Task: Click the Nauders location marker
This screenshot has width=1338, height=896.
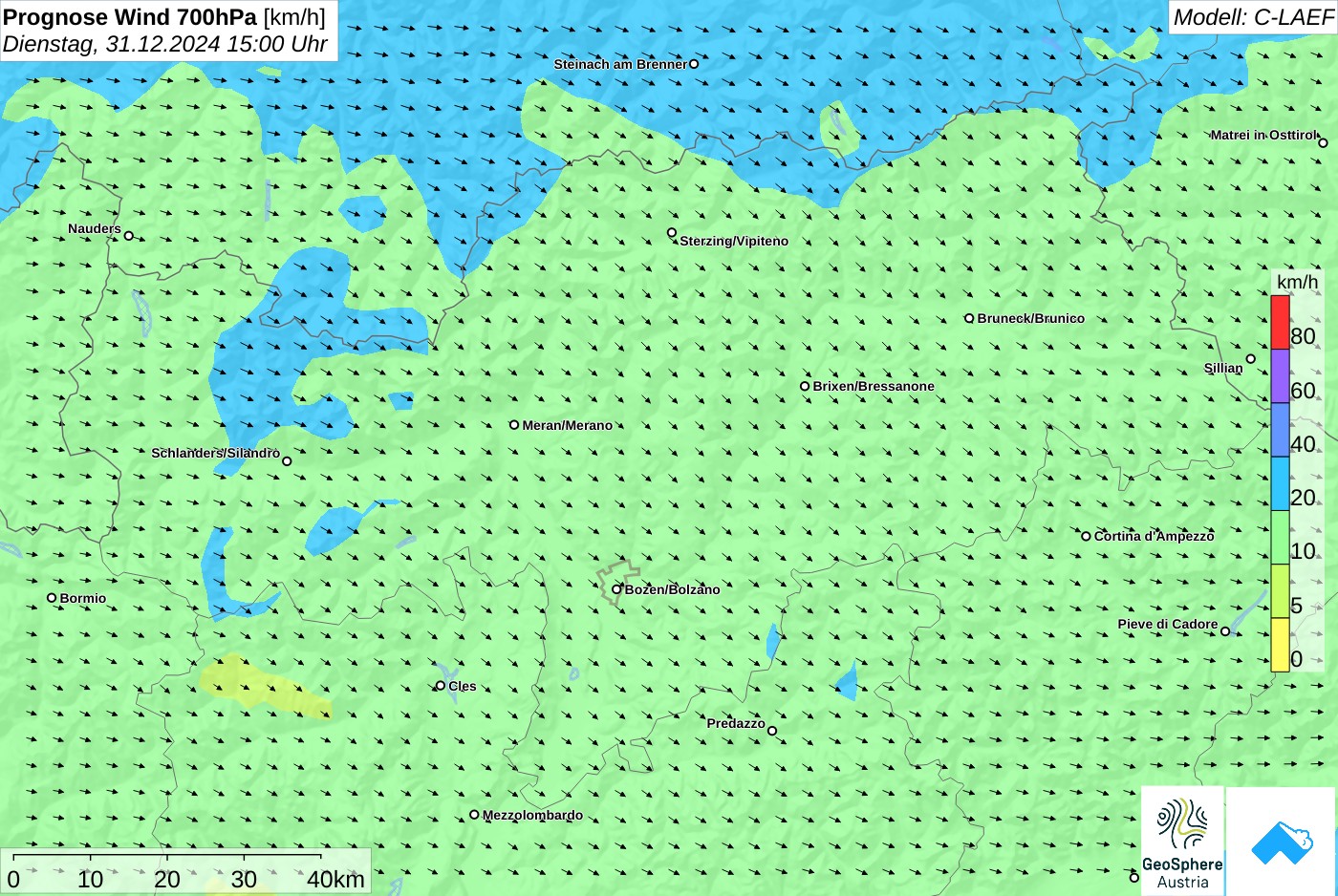Action: tap(129, 236)
